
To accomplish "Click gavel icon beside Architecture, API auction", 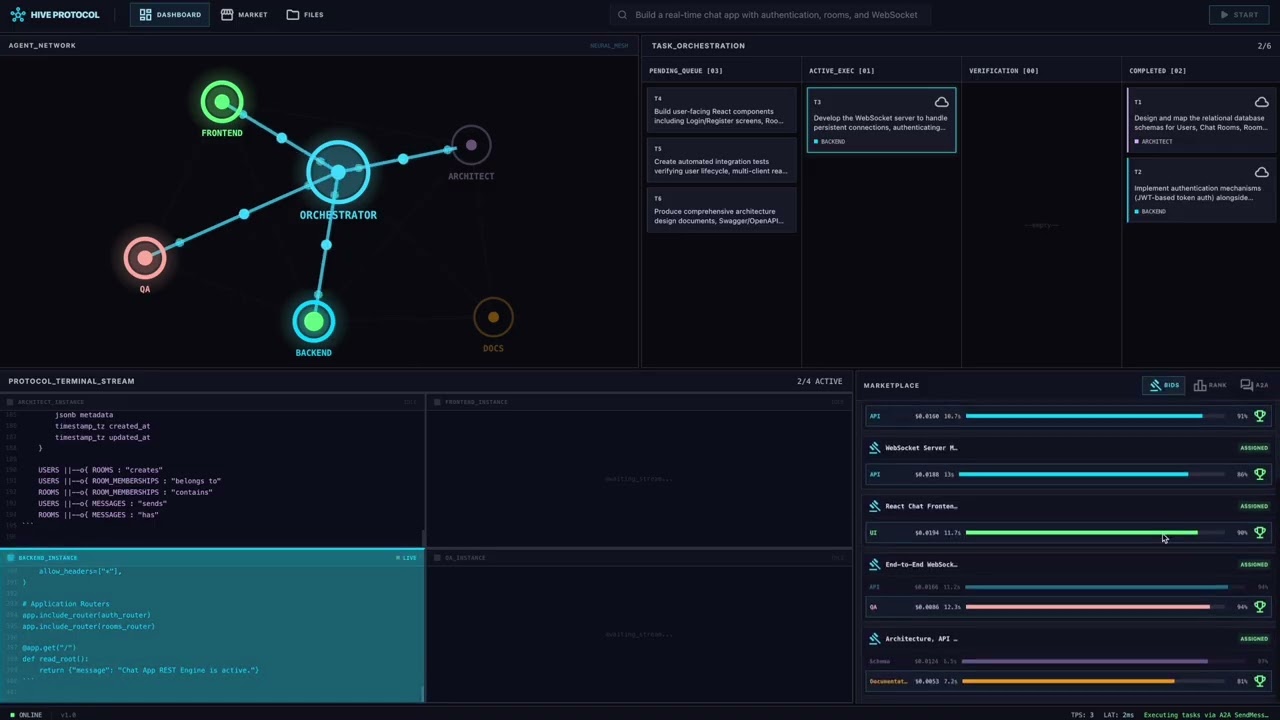I will [x=875, y=638].
